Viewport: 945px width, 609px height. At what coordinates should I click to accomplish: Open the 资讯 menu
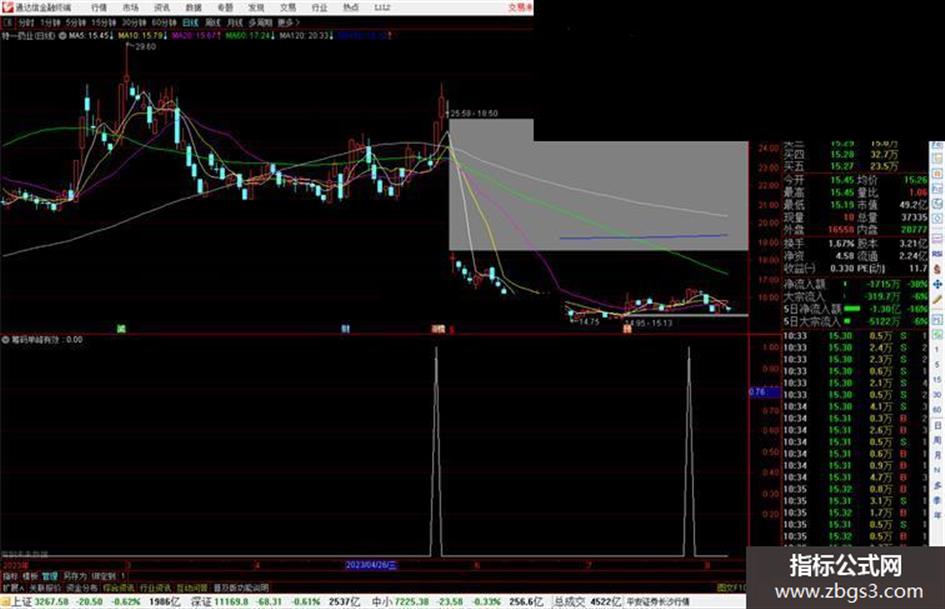[x=162, y=7]
